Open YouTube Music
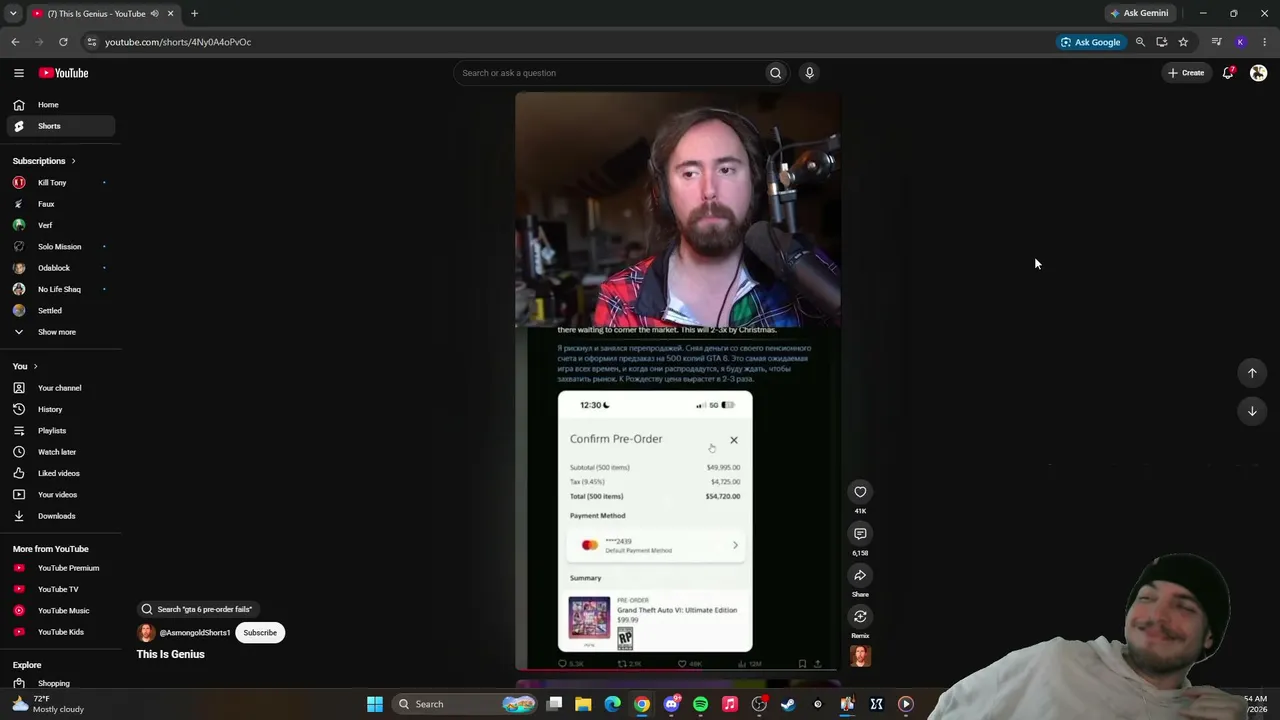Screen dimensions: 1280x720 point(59,611)
